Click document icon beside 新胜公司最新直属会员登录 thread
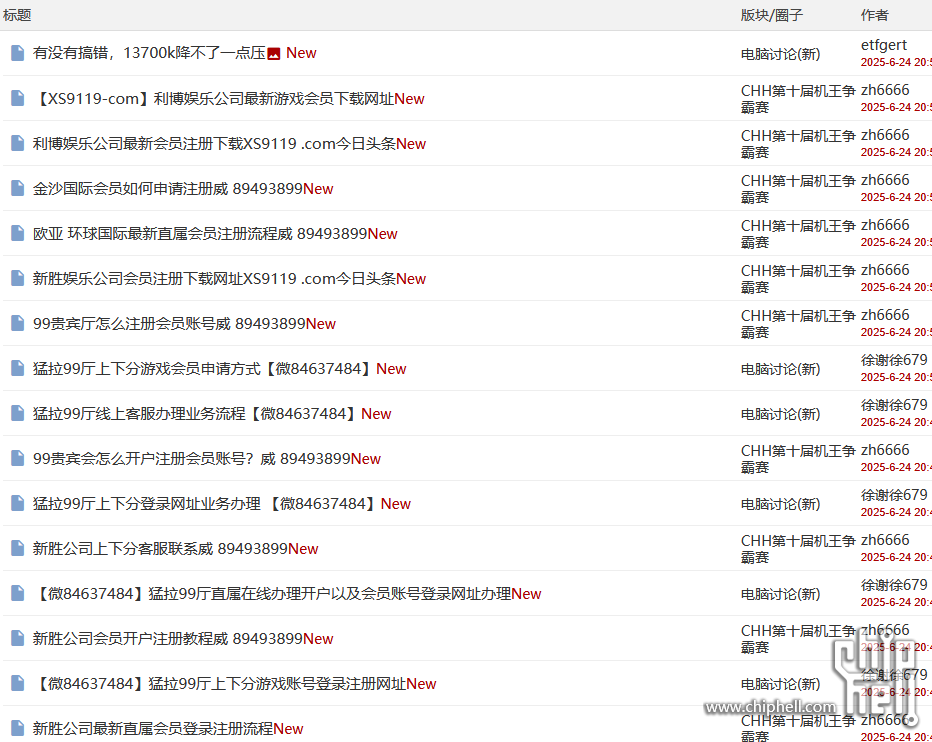Screen dimensions: 932x742 (x=18, y=728)
